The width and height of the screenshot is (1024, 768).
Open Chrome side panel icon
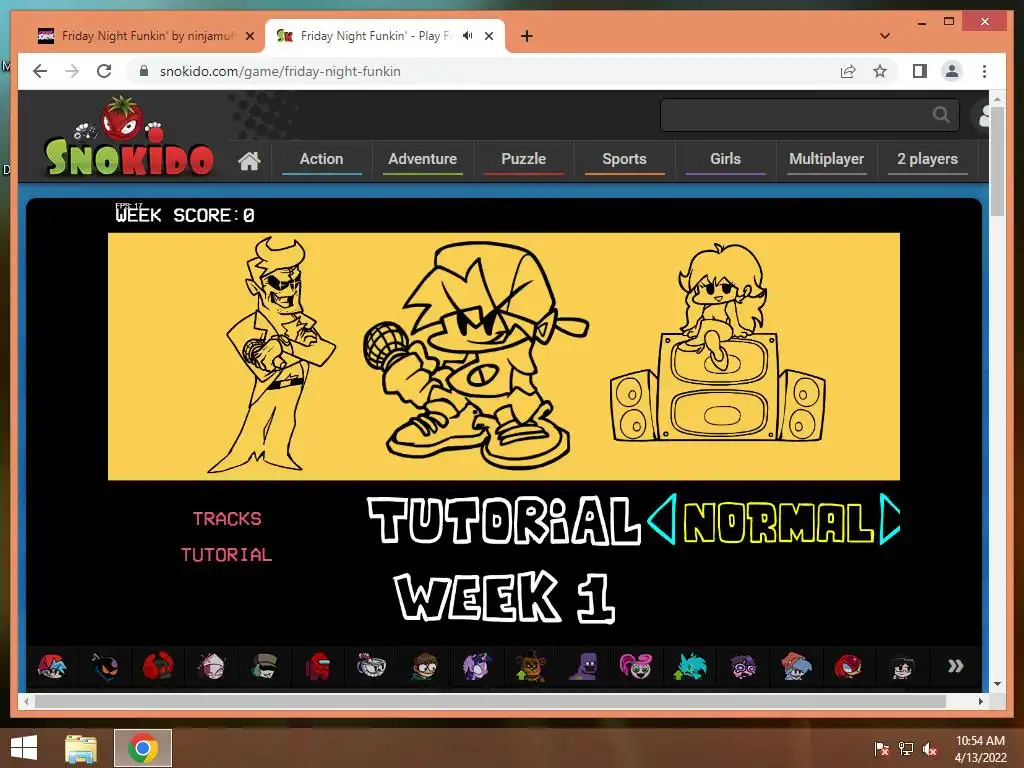pyautogui.click(x=920, y=71)
